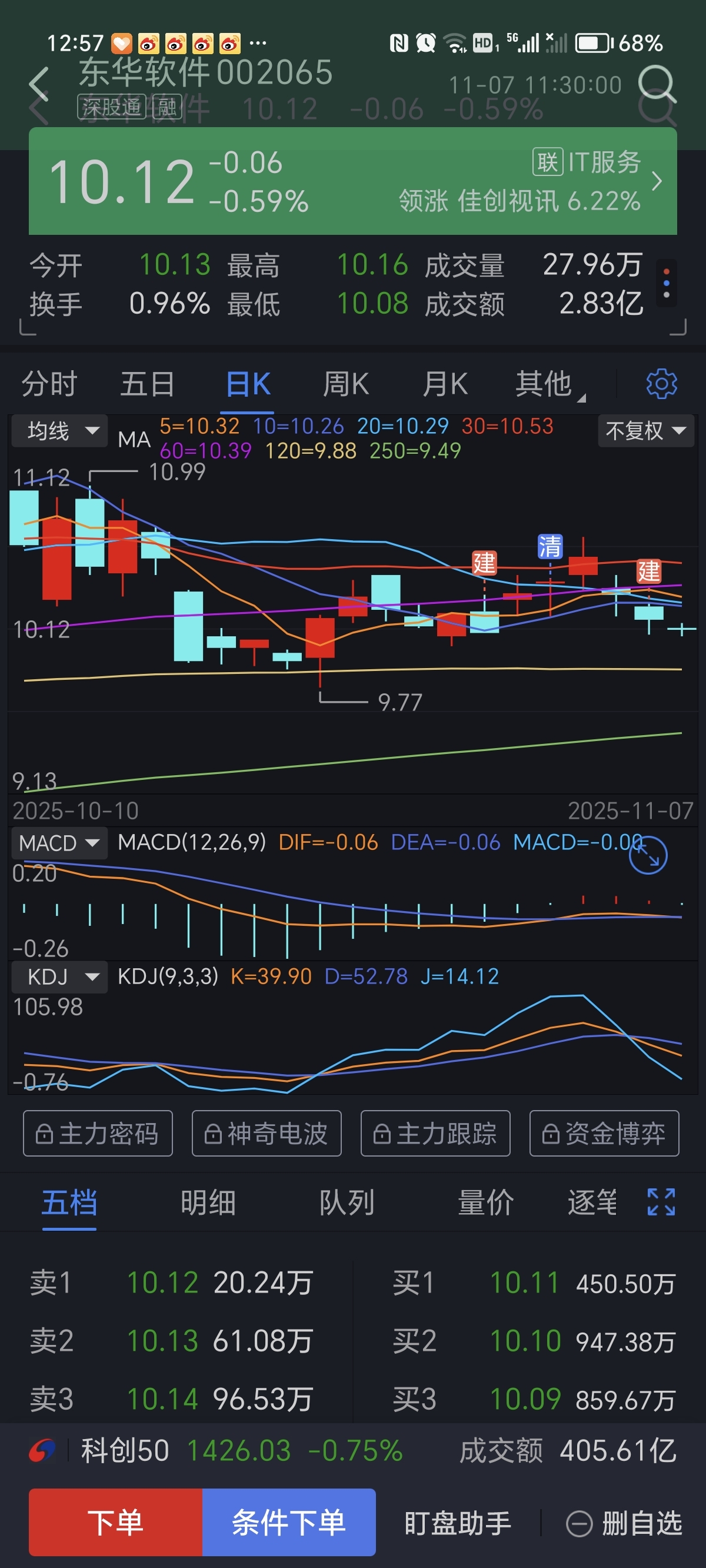Tap the 删自选 minus circle icon
Viewport: 706px width, 1568px height.
pos(579,1524)
